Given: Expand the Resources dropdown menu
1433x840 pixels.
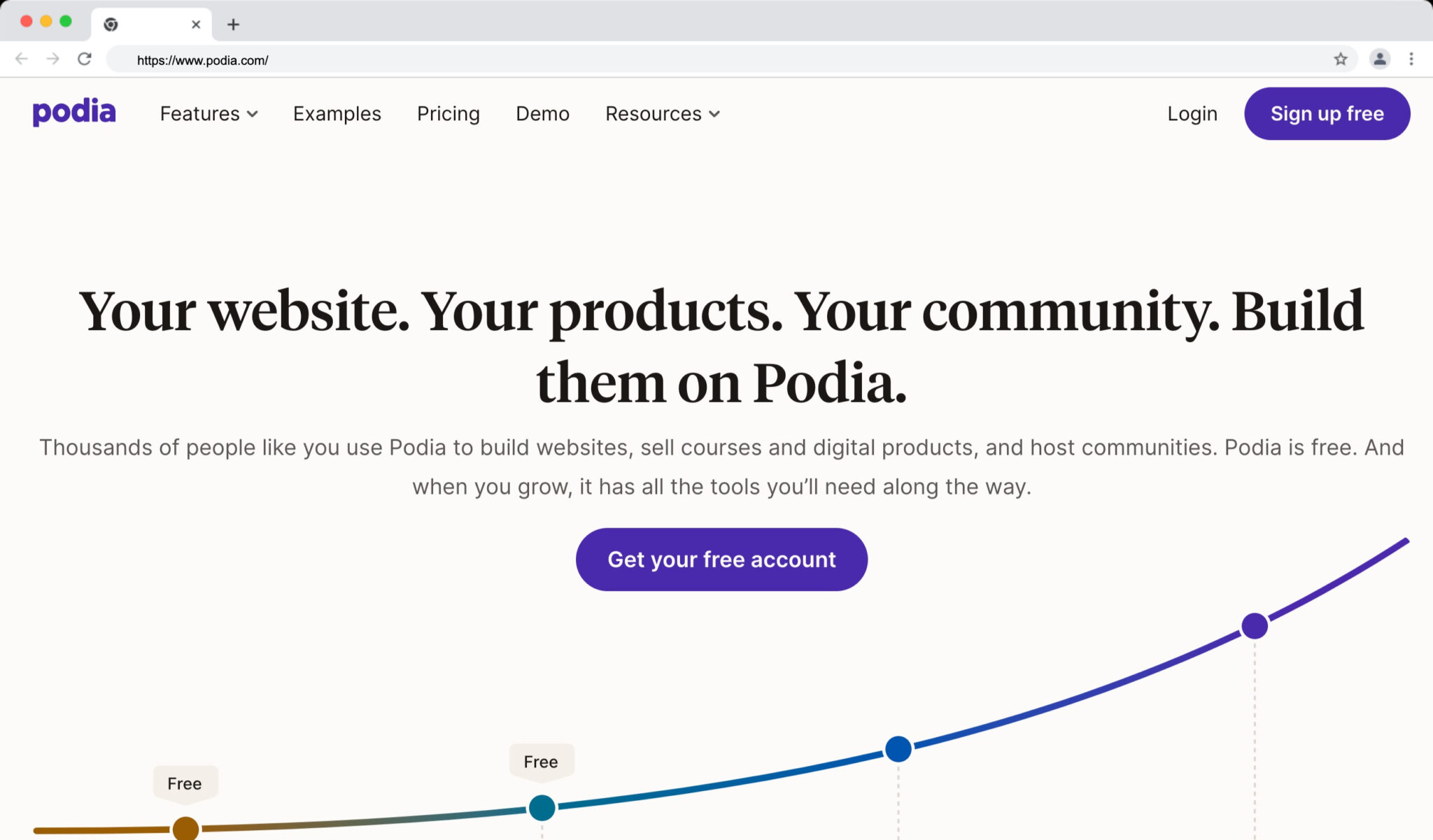Looking at the screenshot, I should 663,113.
